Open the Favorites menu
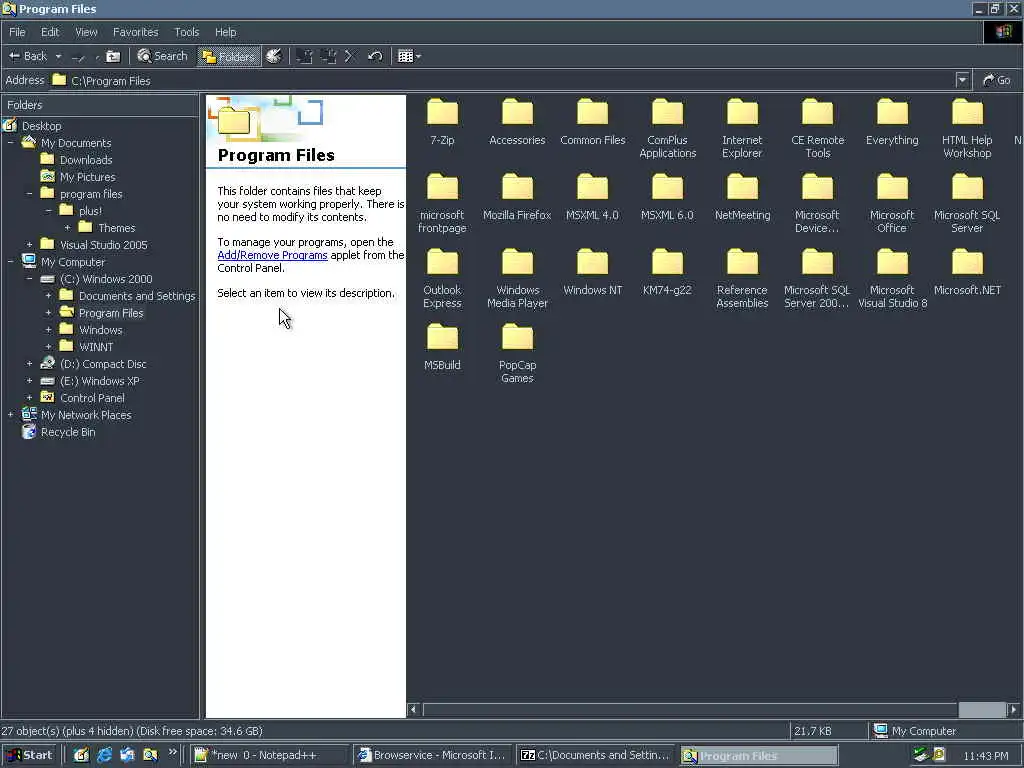Image resolution: width=1024 pixels, height=768 pixels. (135, 32)
